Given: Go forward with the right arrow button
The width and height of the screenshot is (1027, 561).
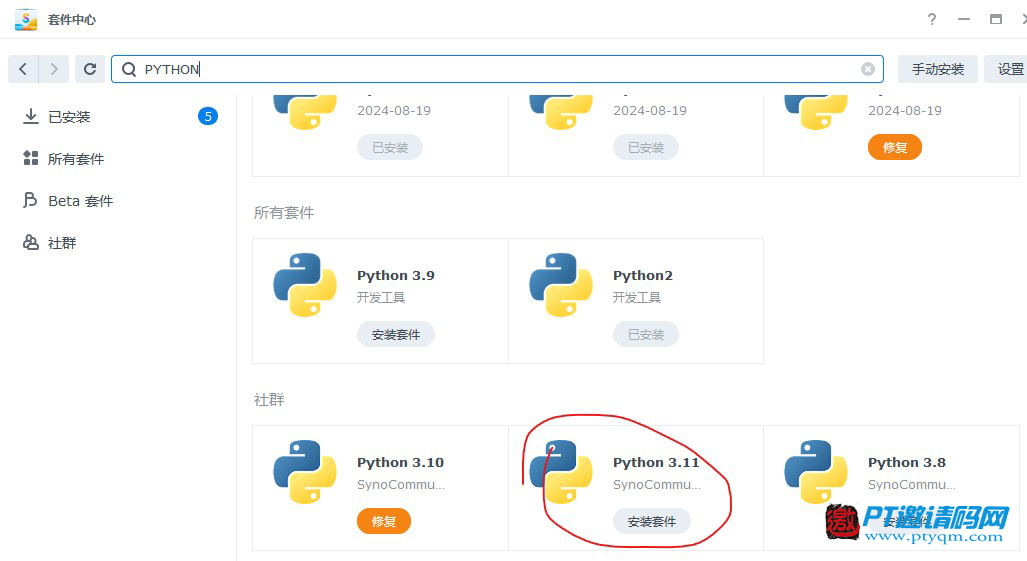Looking at the screenshot, I should [54, 69].
